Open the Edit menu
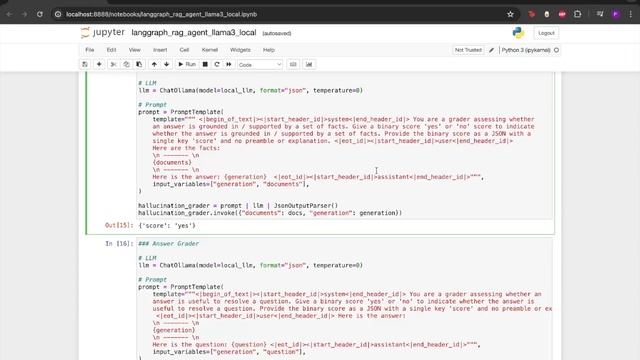Viewport: 640px width, 360px height. 111,50
